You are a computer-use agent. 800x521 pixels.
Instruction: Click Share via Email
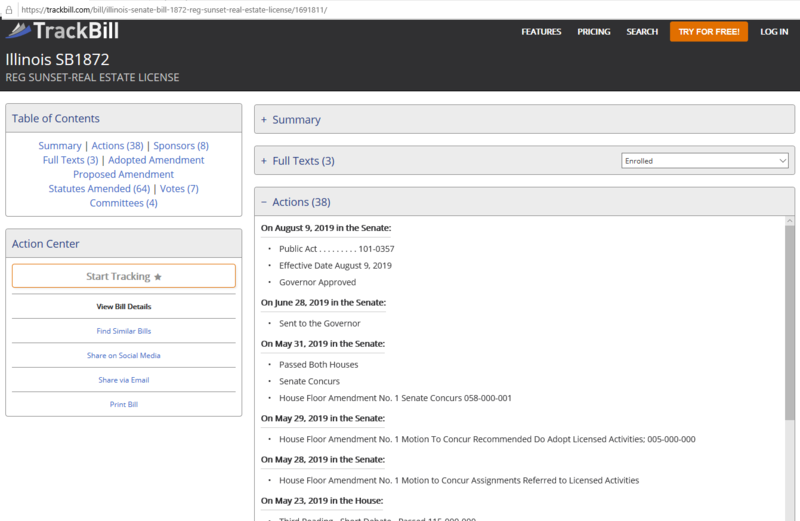click(x=123, y=380)
